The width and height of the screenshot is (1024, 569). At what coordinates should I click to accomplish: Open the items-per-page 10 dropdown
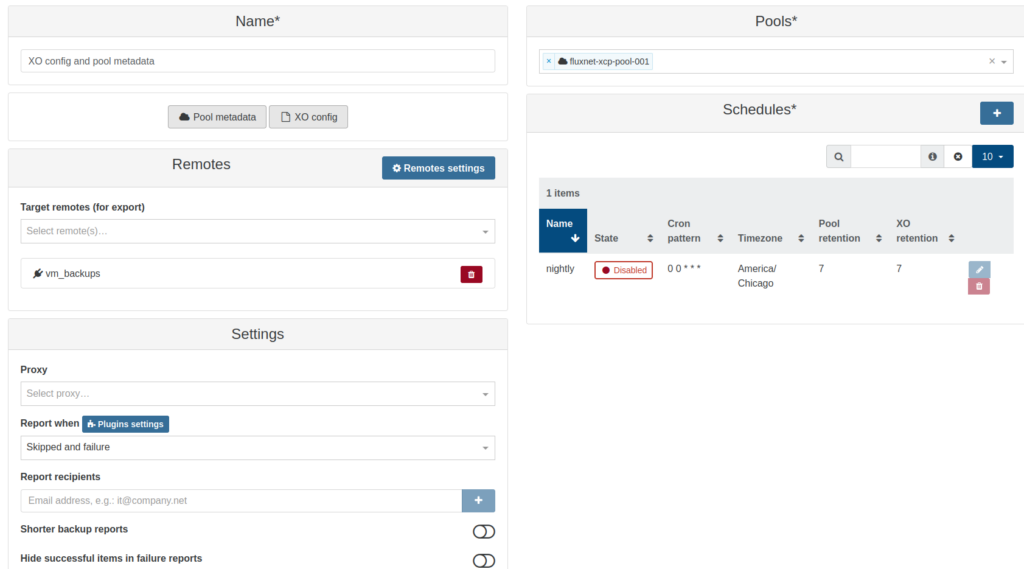992,157
